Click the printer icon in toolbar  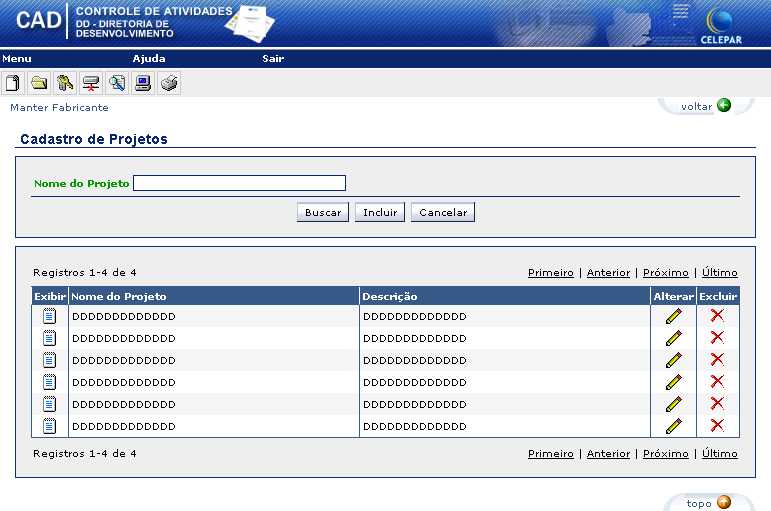[170, 83]
